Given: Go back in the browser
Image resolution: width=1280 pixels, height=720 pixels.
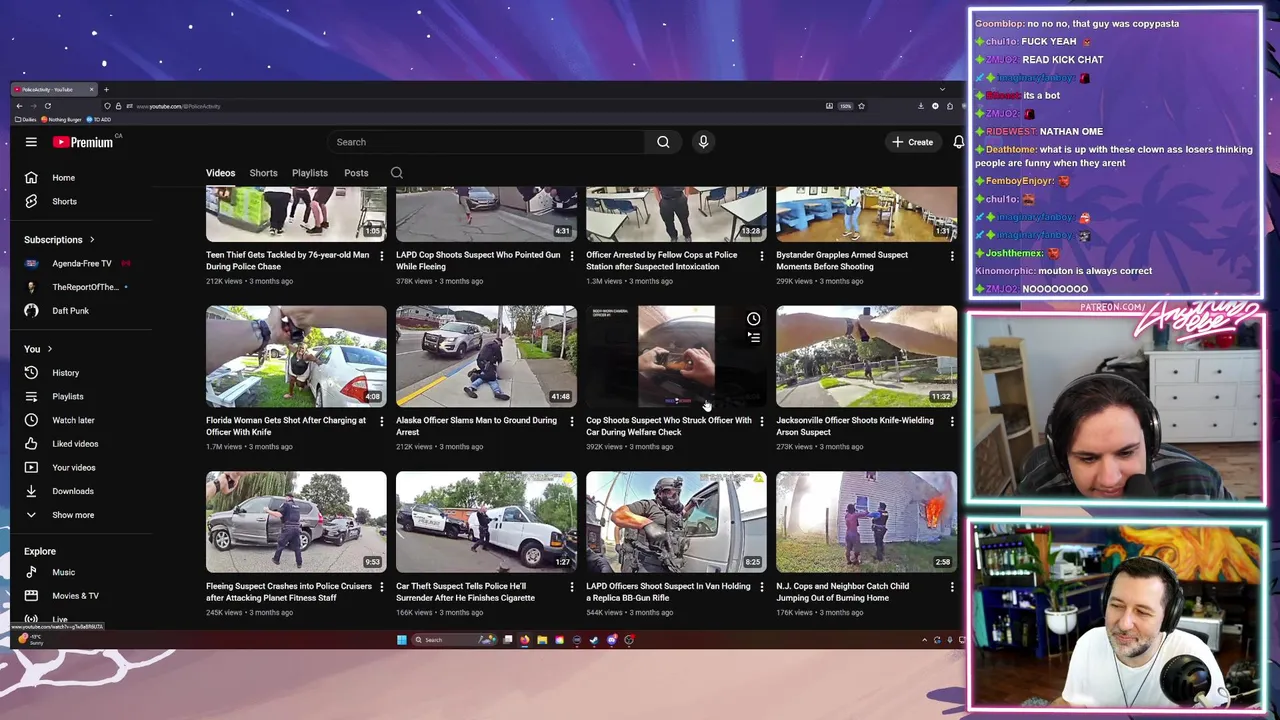Looking at the screenshot, I should point(19,106).
